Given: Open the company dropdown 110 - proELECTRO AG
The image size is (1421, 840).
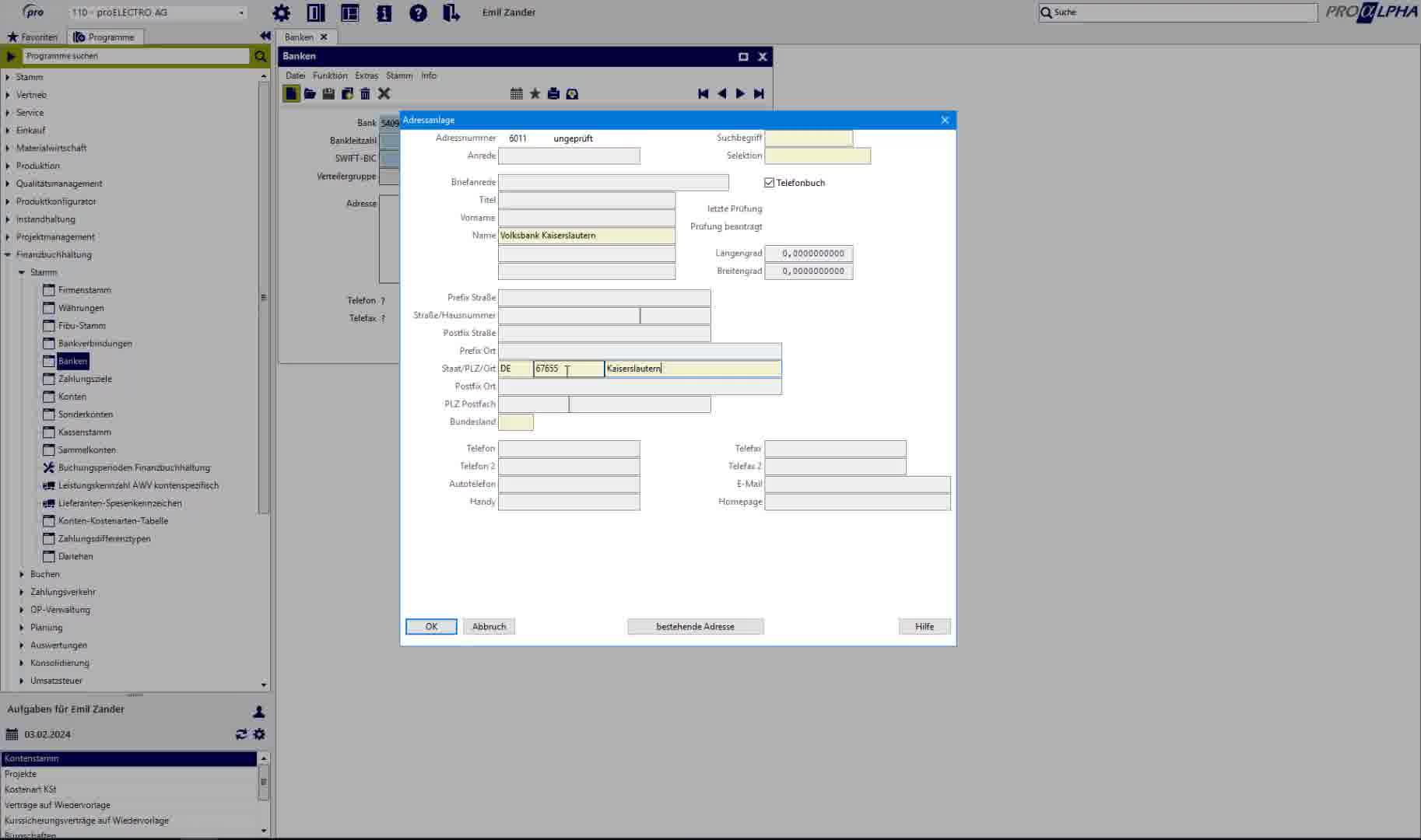Looking at the screenshot, I should [x=158, y=12].
